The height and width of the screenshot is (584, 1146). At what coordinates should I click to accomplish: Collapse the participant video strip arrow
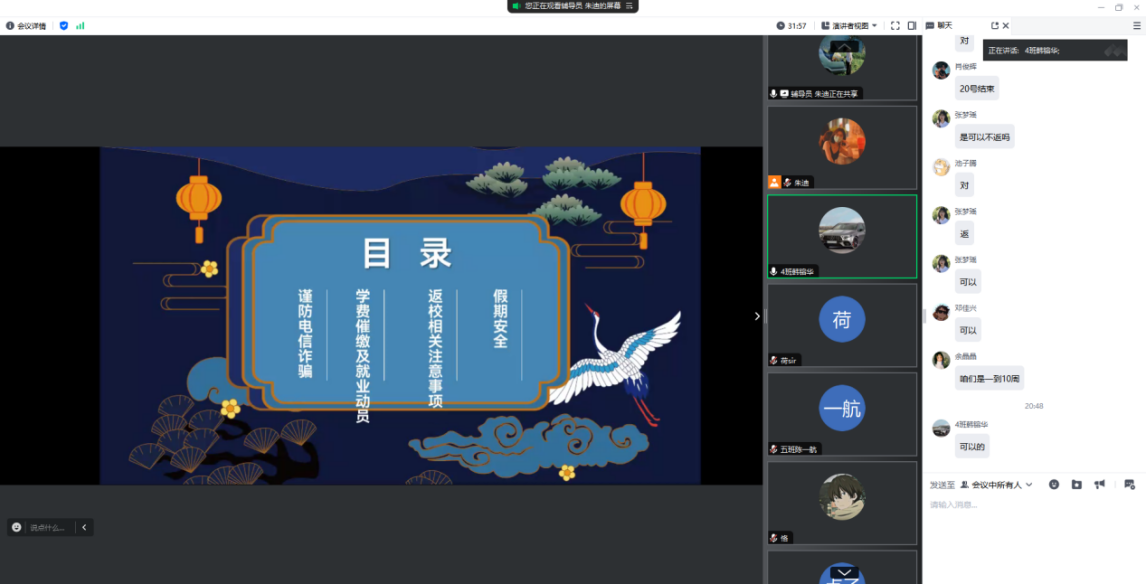757,316
